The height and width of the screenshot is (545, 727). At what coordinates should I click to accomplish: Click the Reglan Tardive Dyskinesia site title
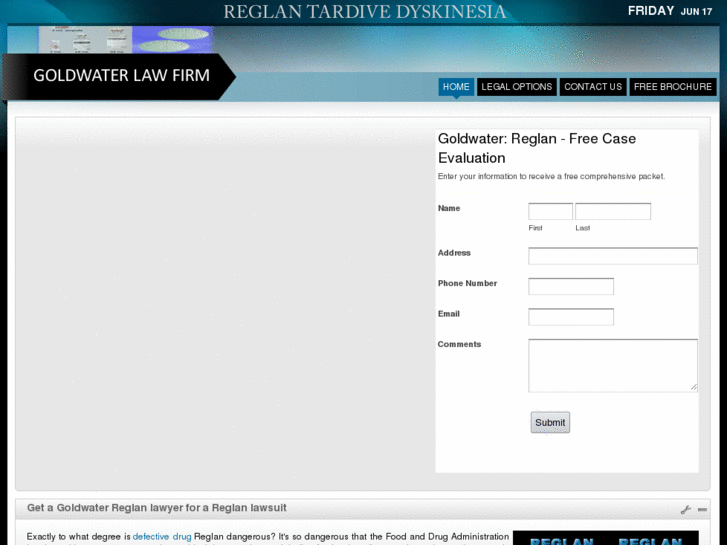pos(364,12)
